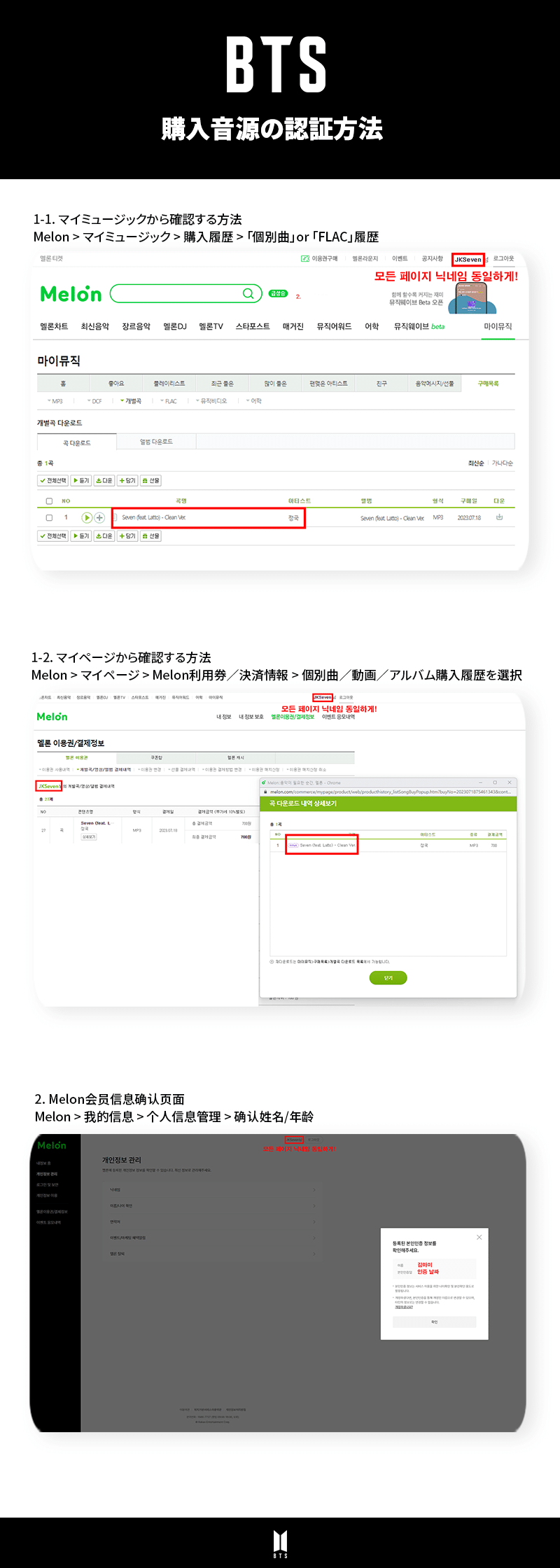Click the Melon logo beside the search field
Screen dimensions: 560x1568
[x=71, y=293]
